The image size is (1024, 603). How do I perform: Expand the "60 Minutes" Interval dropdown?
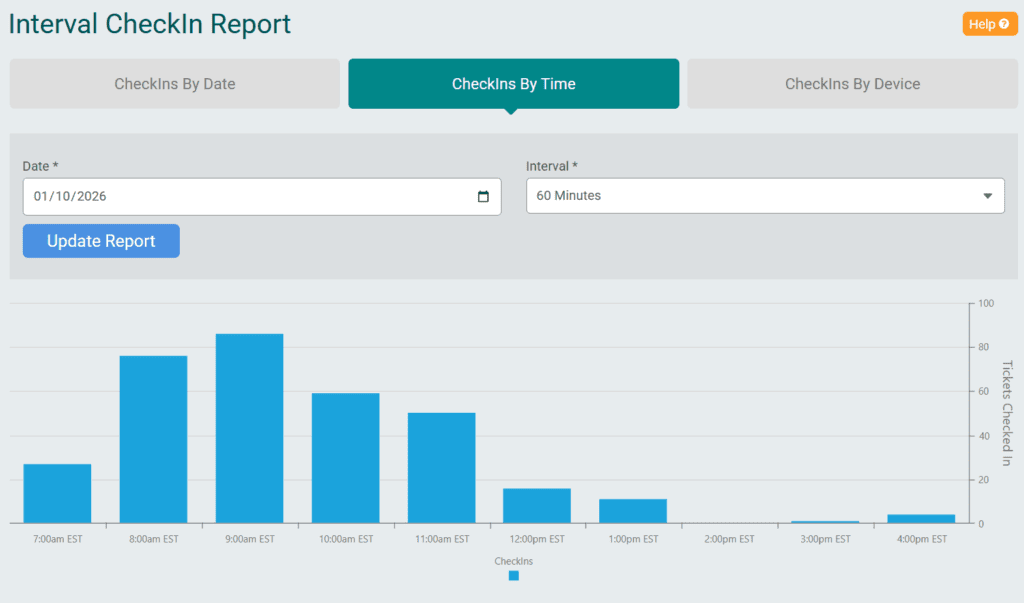pyautogui.click(x=765, y=196)
